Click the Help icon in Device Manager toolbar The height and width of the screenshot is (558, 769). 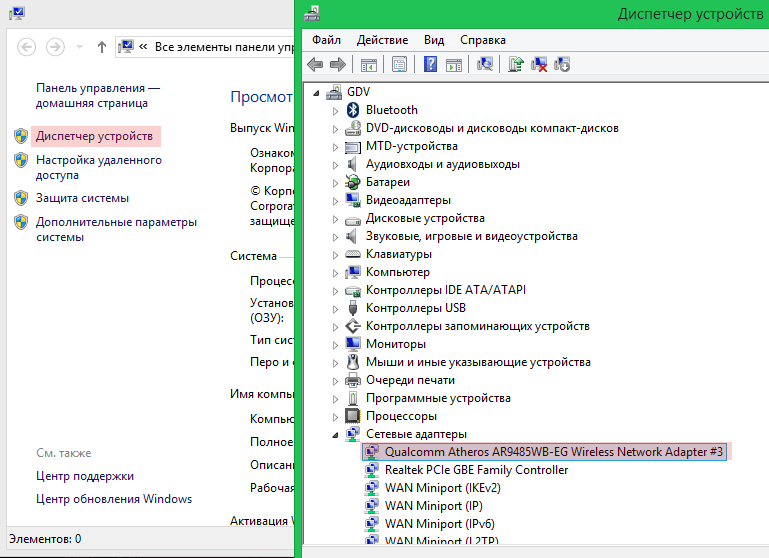tap(431, 65)
